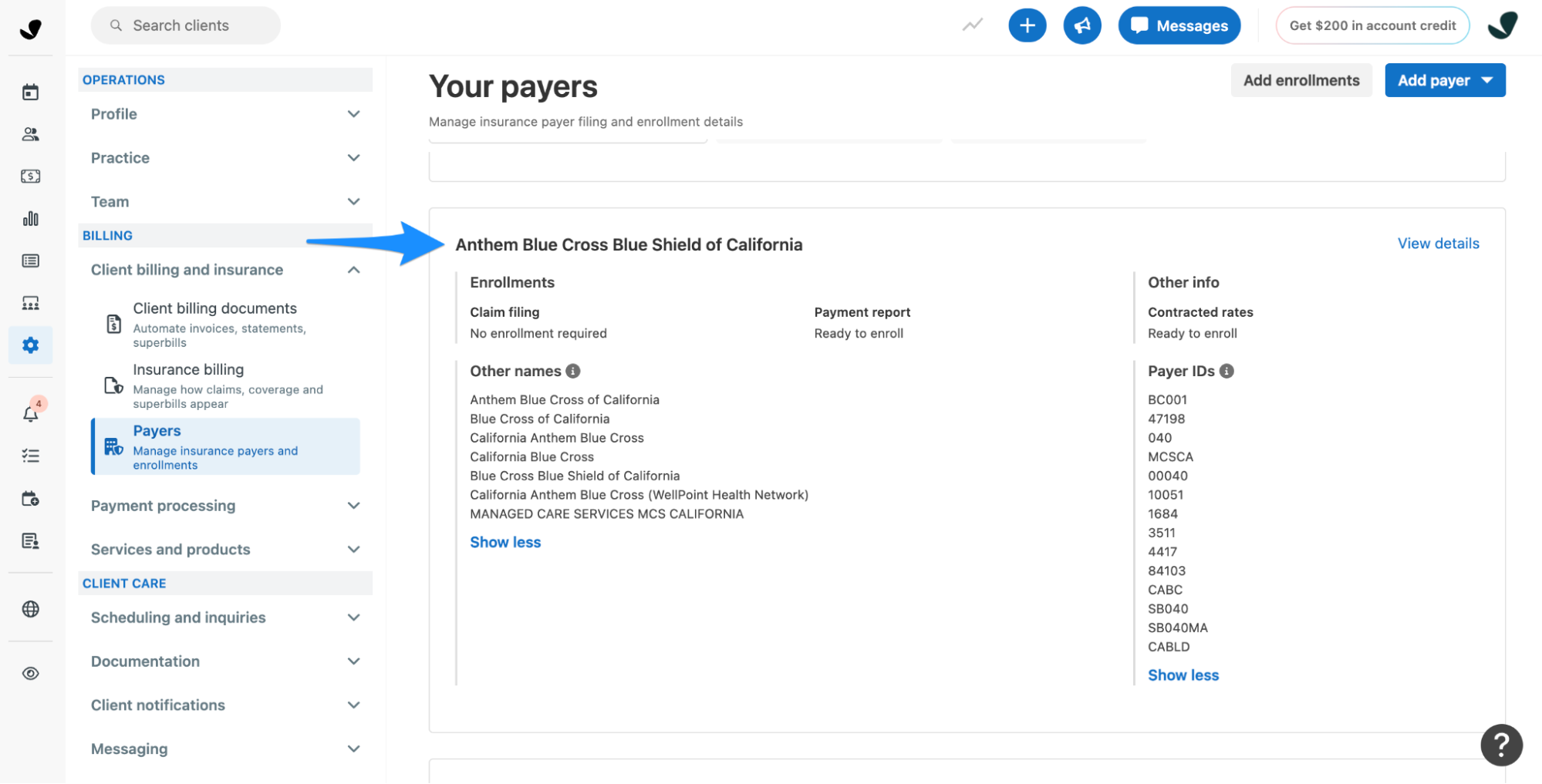Click in the Search clients field
The height and width of the screenshot is (784, 1542).
(x=185, y=25)
